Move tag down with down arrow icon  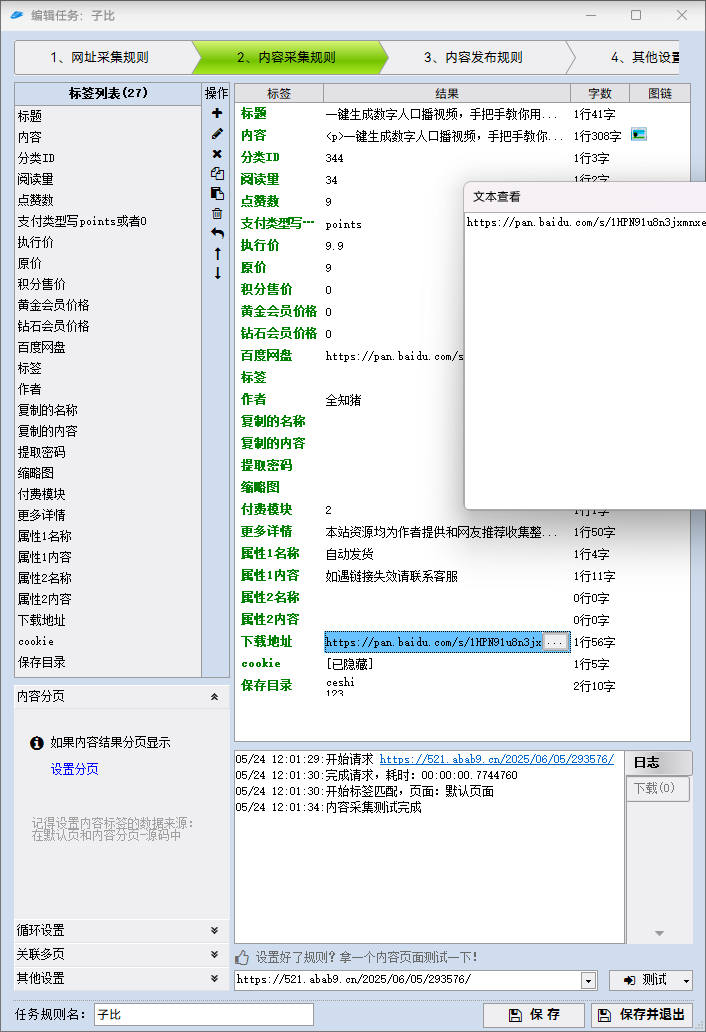(x=217, y=273)
